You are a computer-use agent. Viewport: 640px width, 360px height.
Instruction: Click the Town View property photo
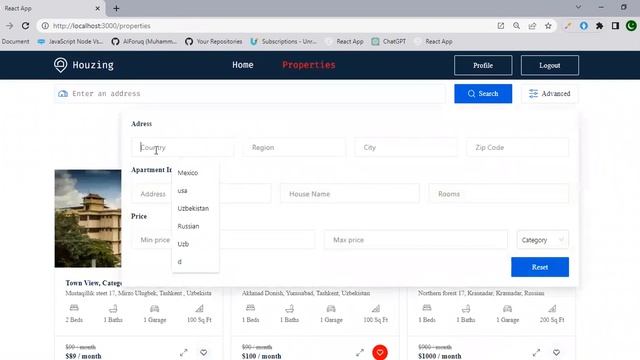(x=88, y=218)
